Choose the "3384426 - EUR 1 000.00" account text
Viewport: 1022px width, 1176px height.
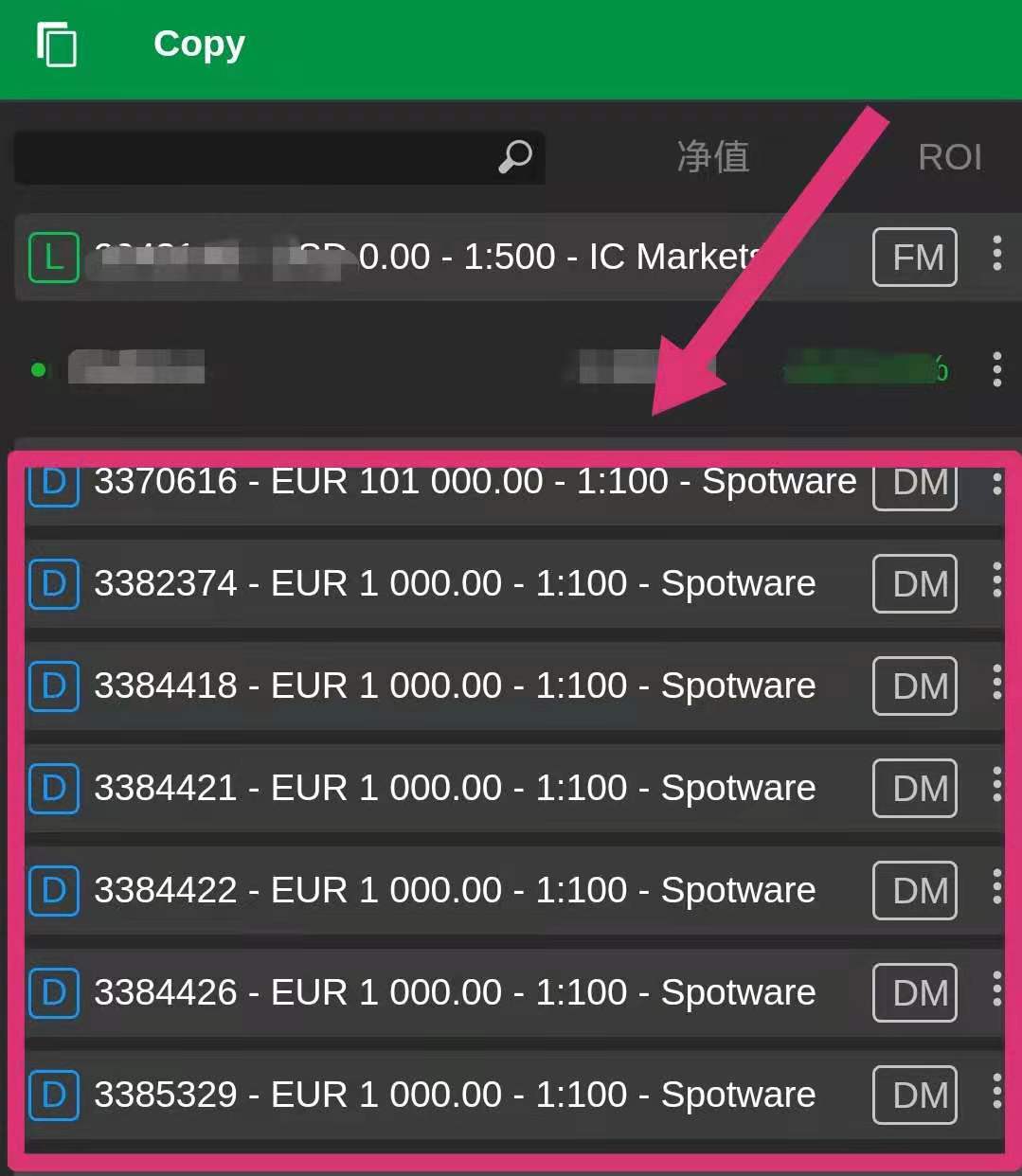pos(297,992)
